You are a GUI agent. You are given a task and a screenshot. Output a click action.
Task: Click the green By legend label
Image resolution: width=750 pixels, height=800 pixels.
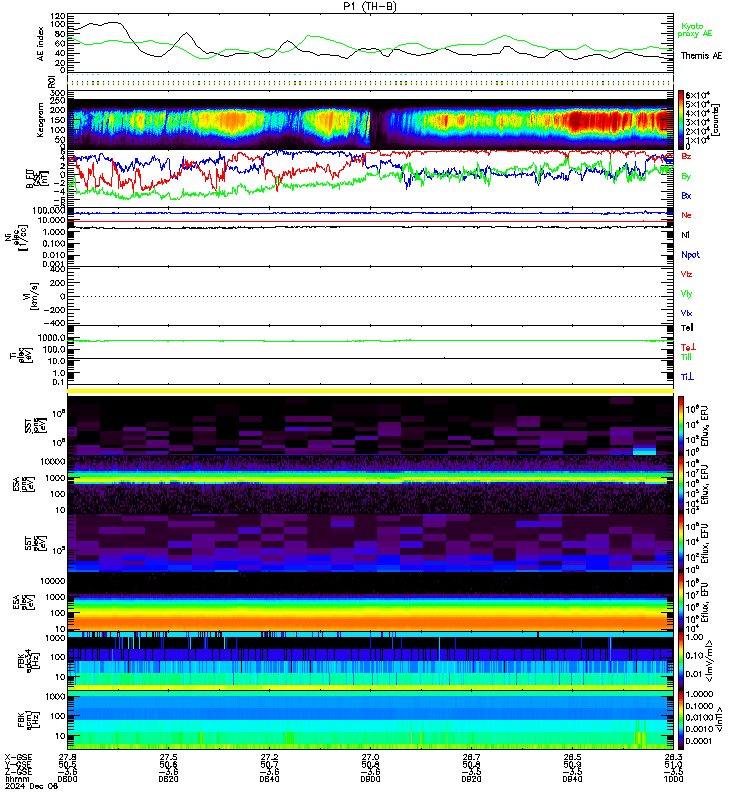pyautogui.click(x=686, y=176)
